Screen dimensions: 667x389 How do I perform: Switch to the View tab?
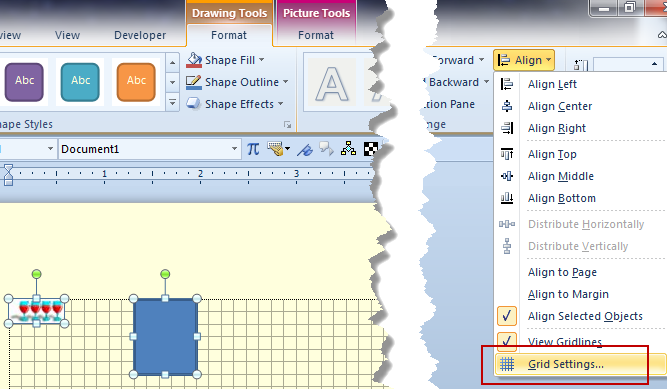tap(67, 35)
